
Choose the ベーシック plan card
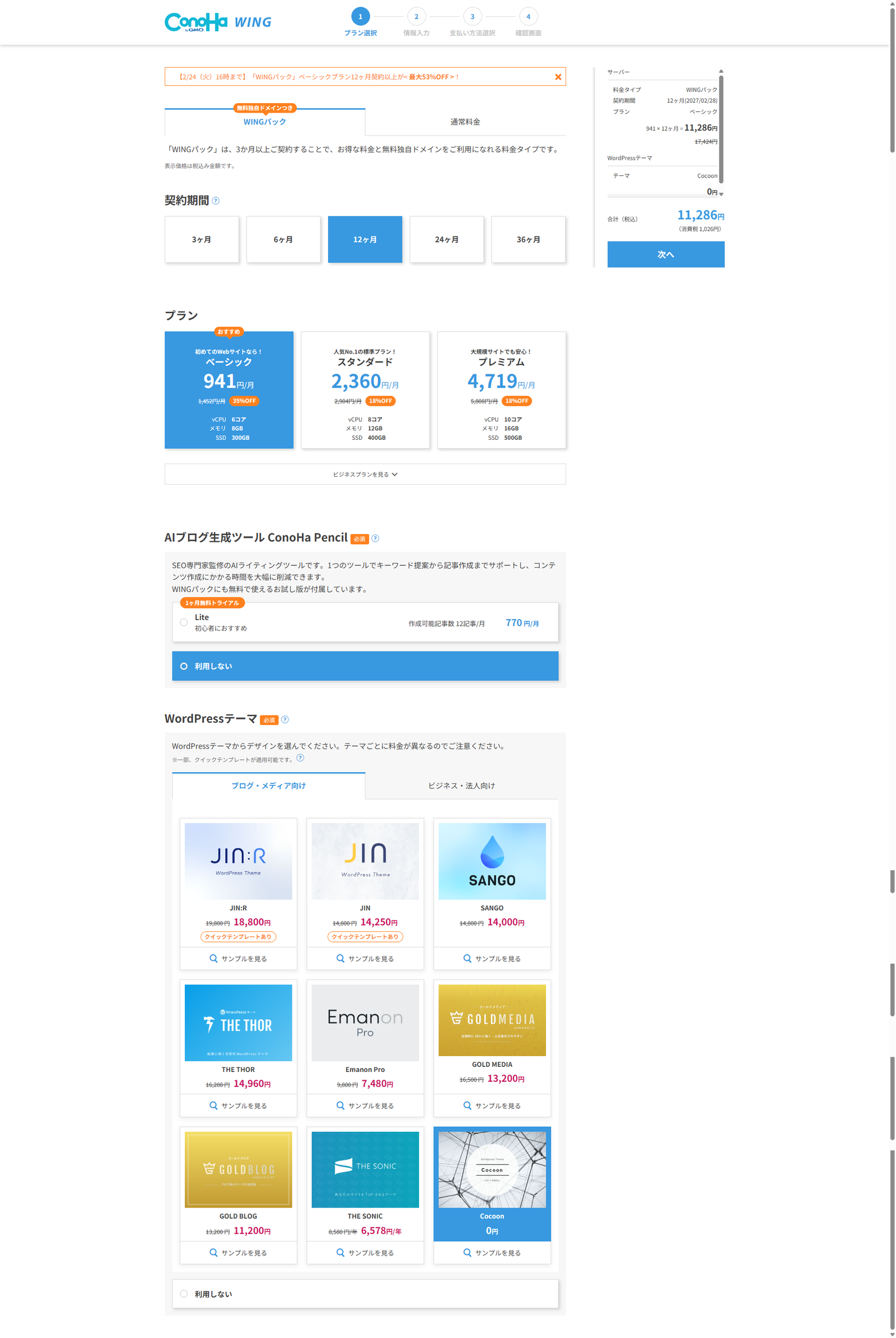[229, 390]
